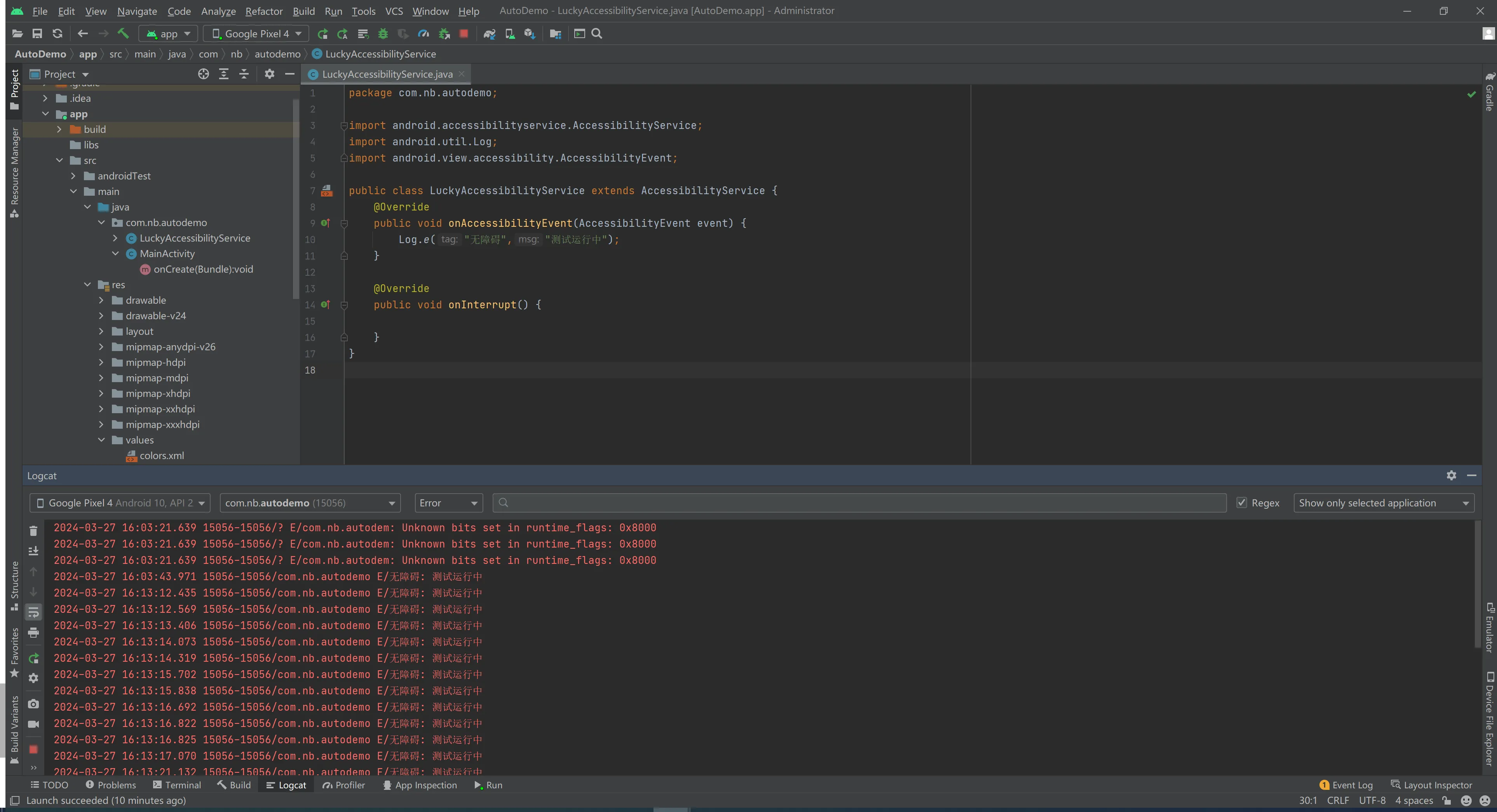Take a screenshot with the logcat camera icon
Image resolution: width=1497 pixels, height=812 pixels.
pos(33,704)
